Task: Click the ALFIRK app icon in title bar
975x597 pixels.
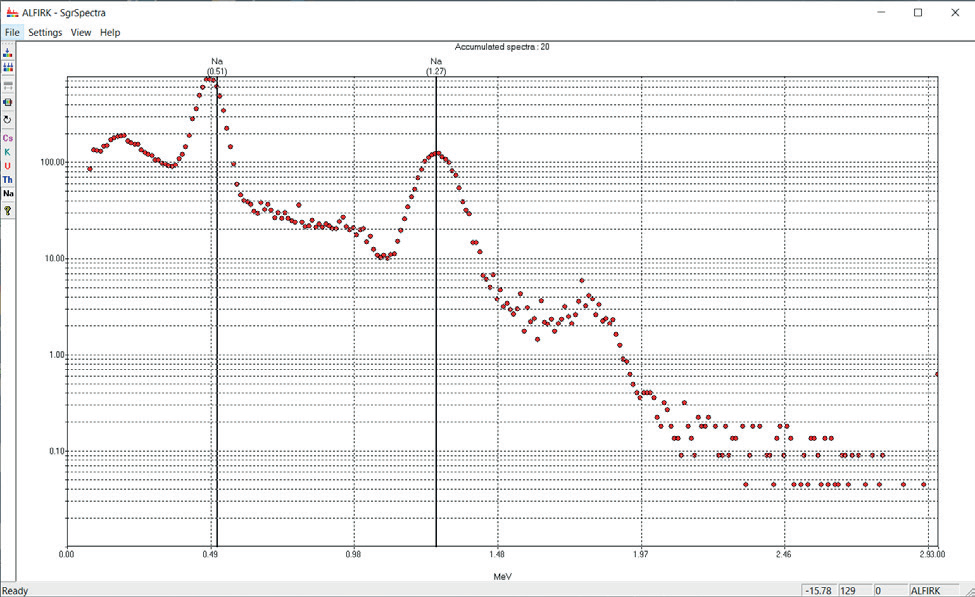Action: coord(11,12)
